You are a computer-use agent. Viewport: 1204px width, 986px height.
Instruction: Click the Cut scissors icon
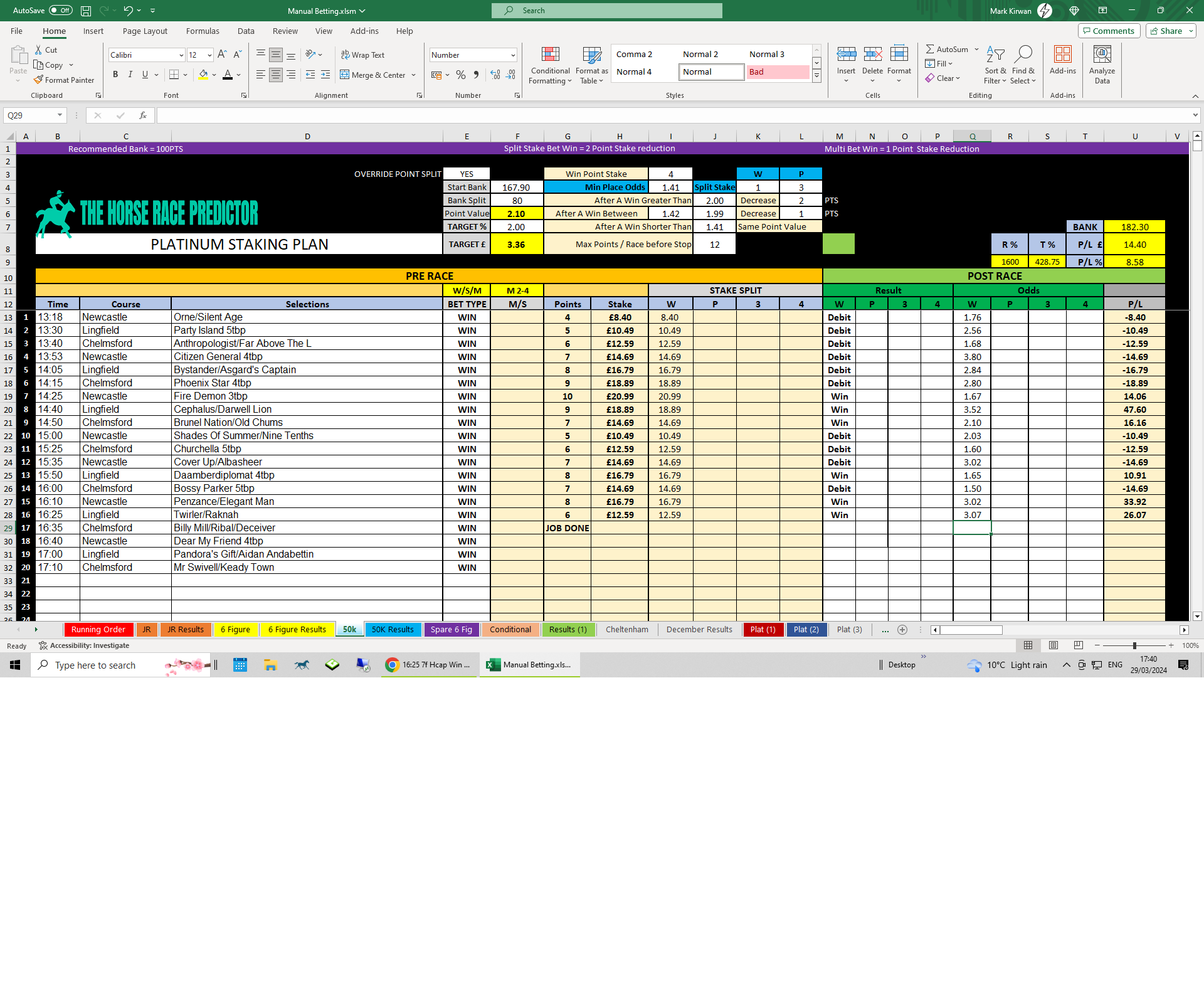(x=38, y=50)
